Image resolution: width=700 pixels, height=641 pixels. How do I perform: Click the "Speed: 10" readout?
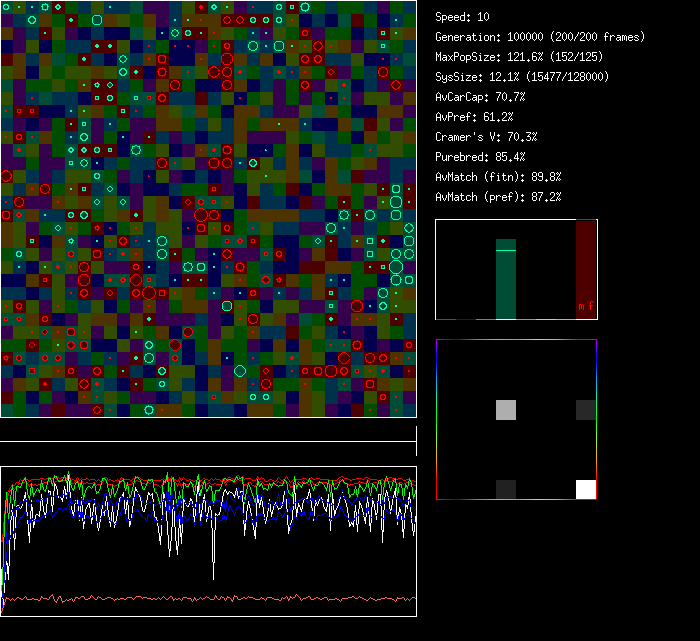pyautogui.click(x=462, y=17)
